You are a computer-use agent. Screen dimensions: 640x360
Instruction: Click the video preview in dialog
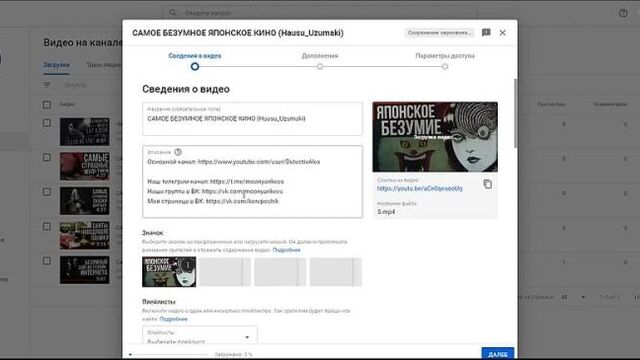(x=435, y=137)
